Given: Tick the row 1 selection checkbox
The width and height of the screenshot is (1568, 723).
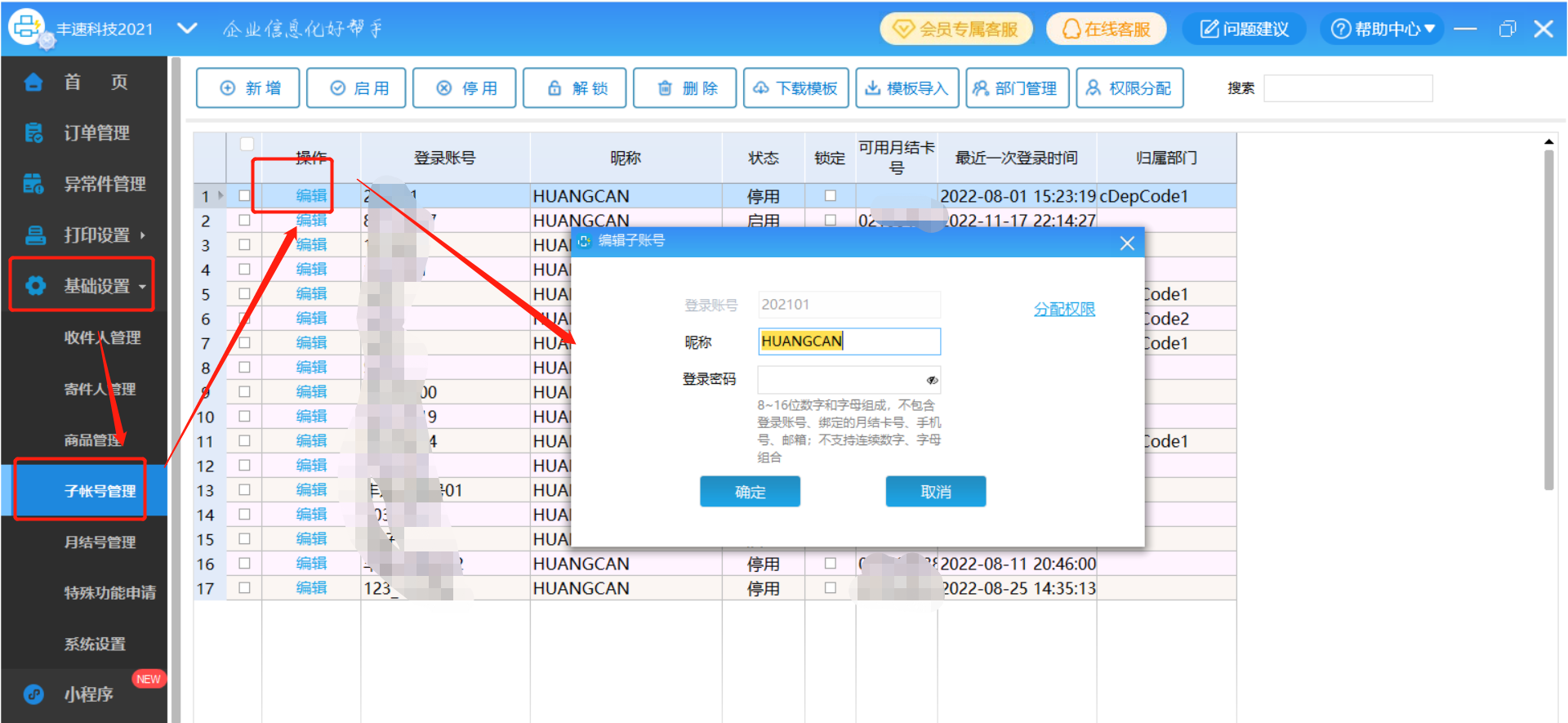Looking at the screenshot, I should point(244,196).
